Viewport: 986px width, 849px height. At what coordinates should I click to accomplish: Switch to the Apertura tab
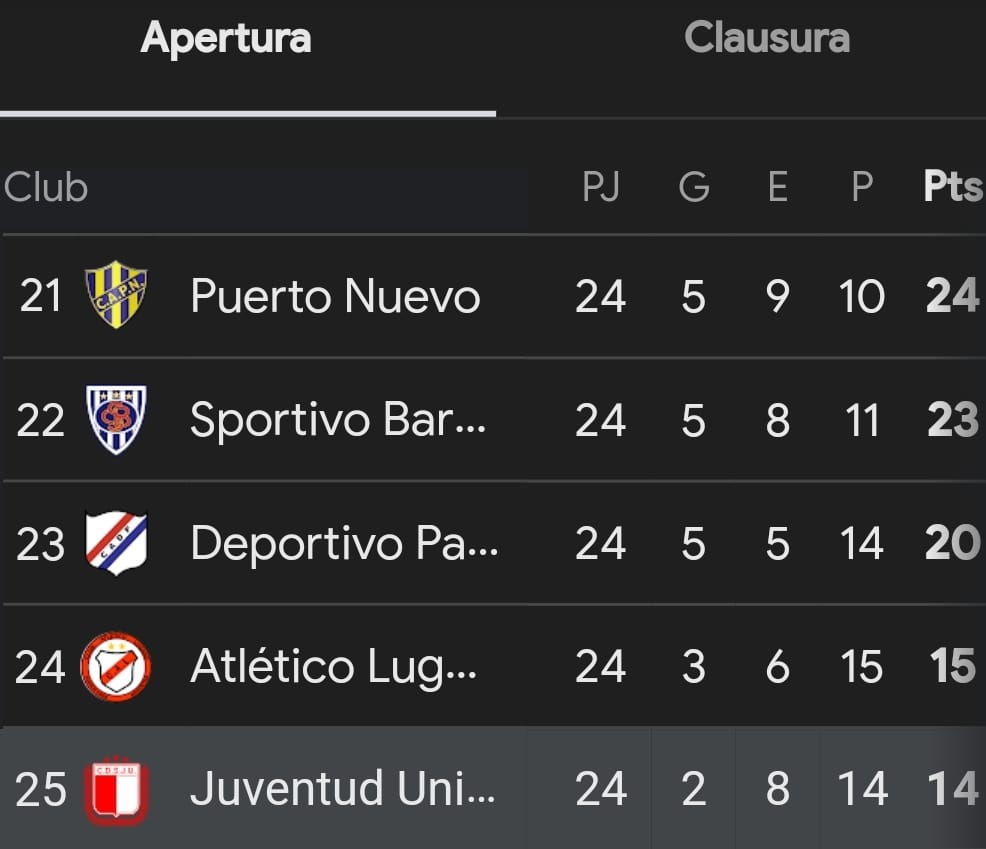tap(226, 39)
